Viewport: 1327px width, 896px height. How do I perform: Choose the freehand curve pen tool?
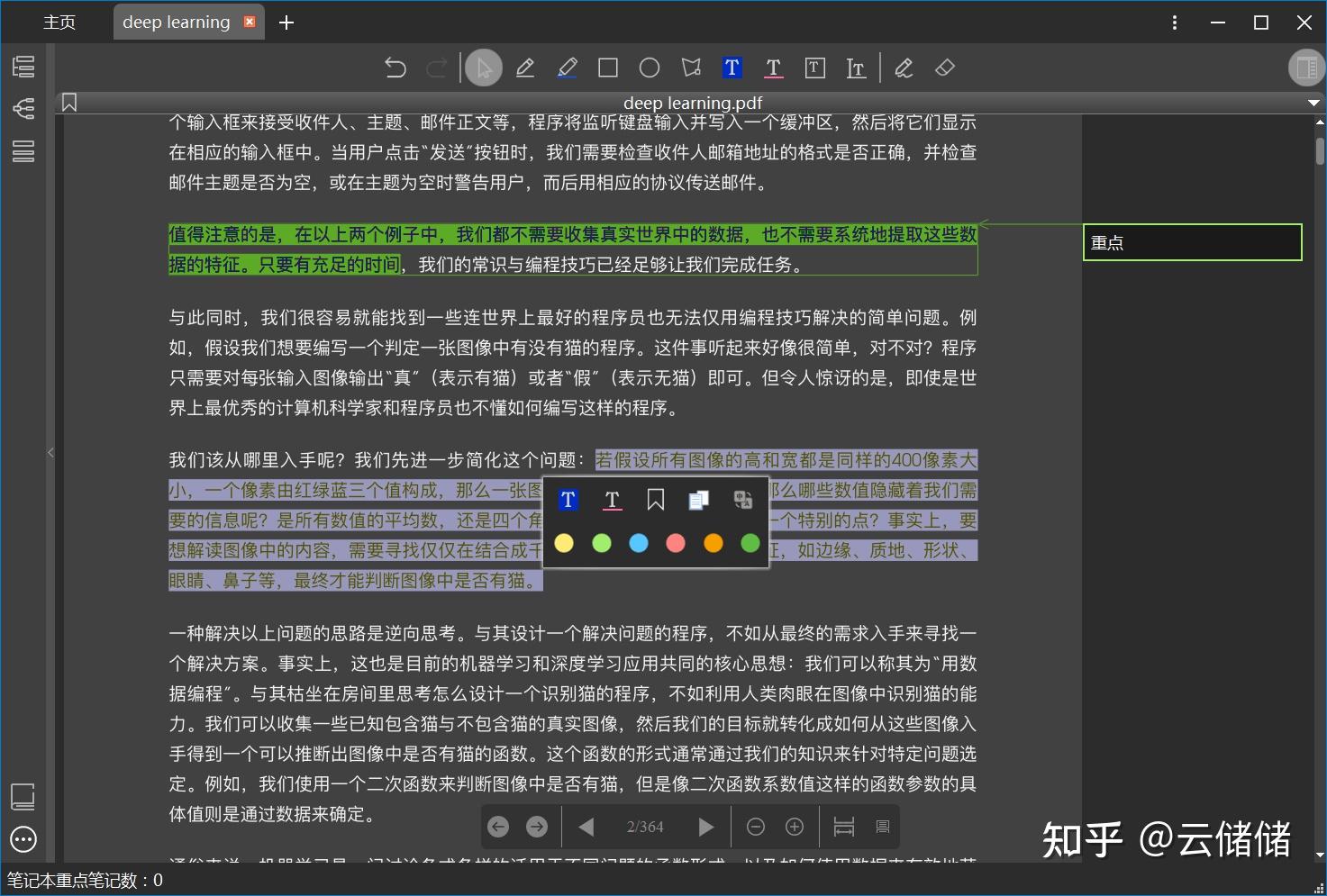904,67
